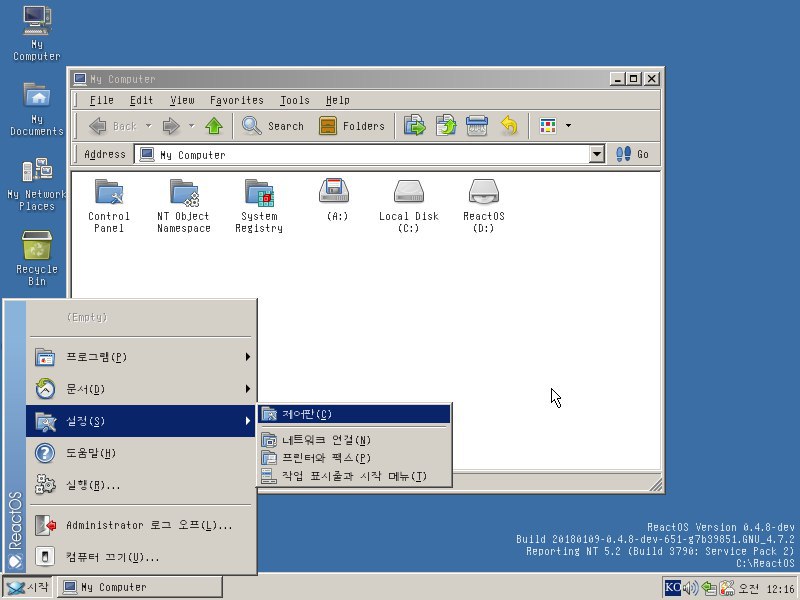Click the 시작 Start button
The image size is (800, 600).
click(28, 587)
